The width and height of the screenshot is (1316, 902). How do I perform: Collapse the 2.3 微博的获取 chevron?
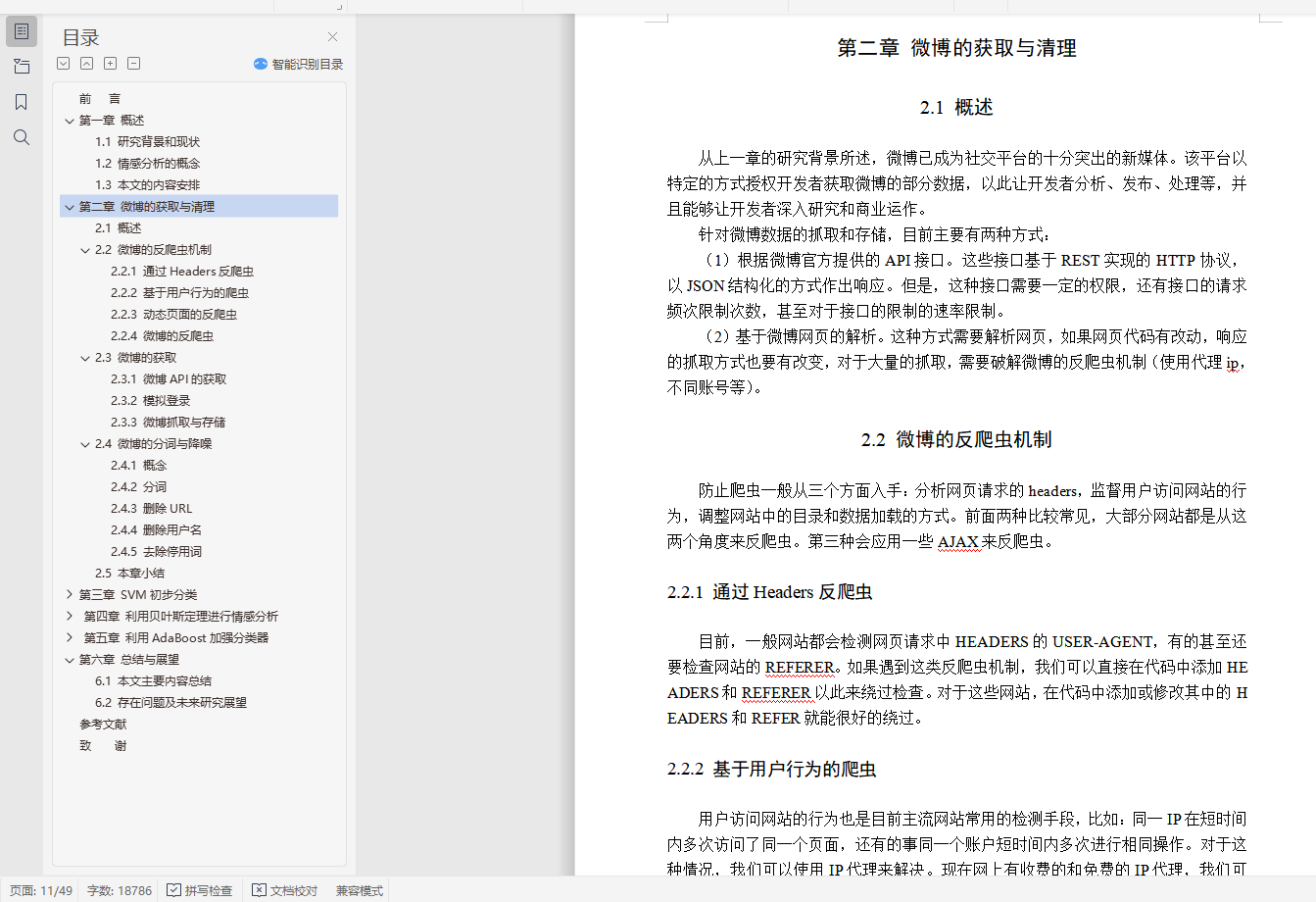pyautogui.click(x=85, y=358)
